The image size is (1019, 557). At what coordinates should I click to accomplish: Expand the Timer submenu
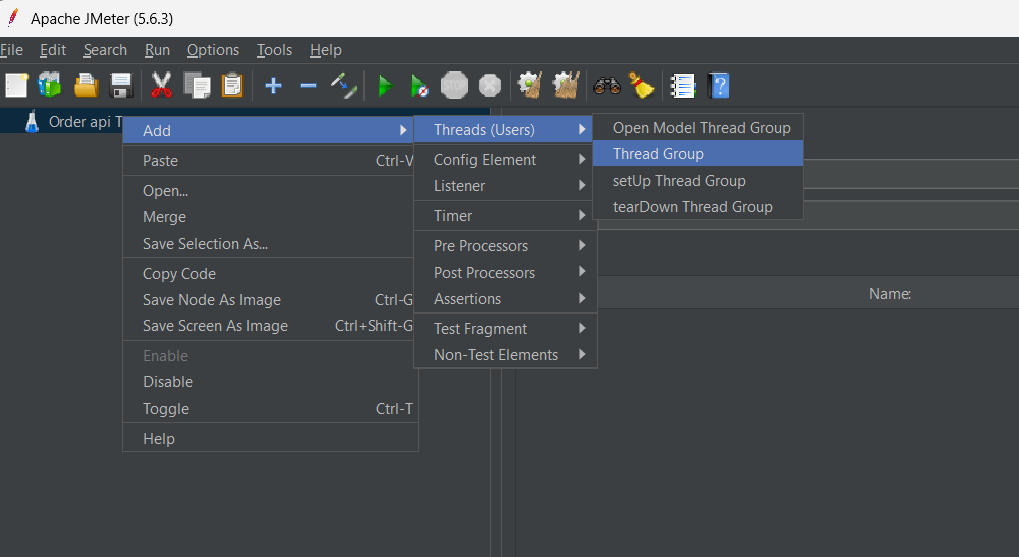tap(504, 216)
